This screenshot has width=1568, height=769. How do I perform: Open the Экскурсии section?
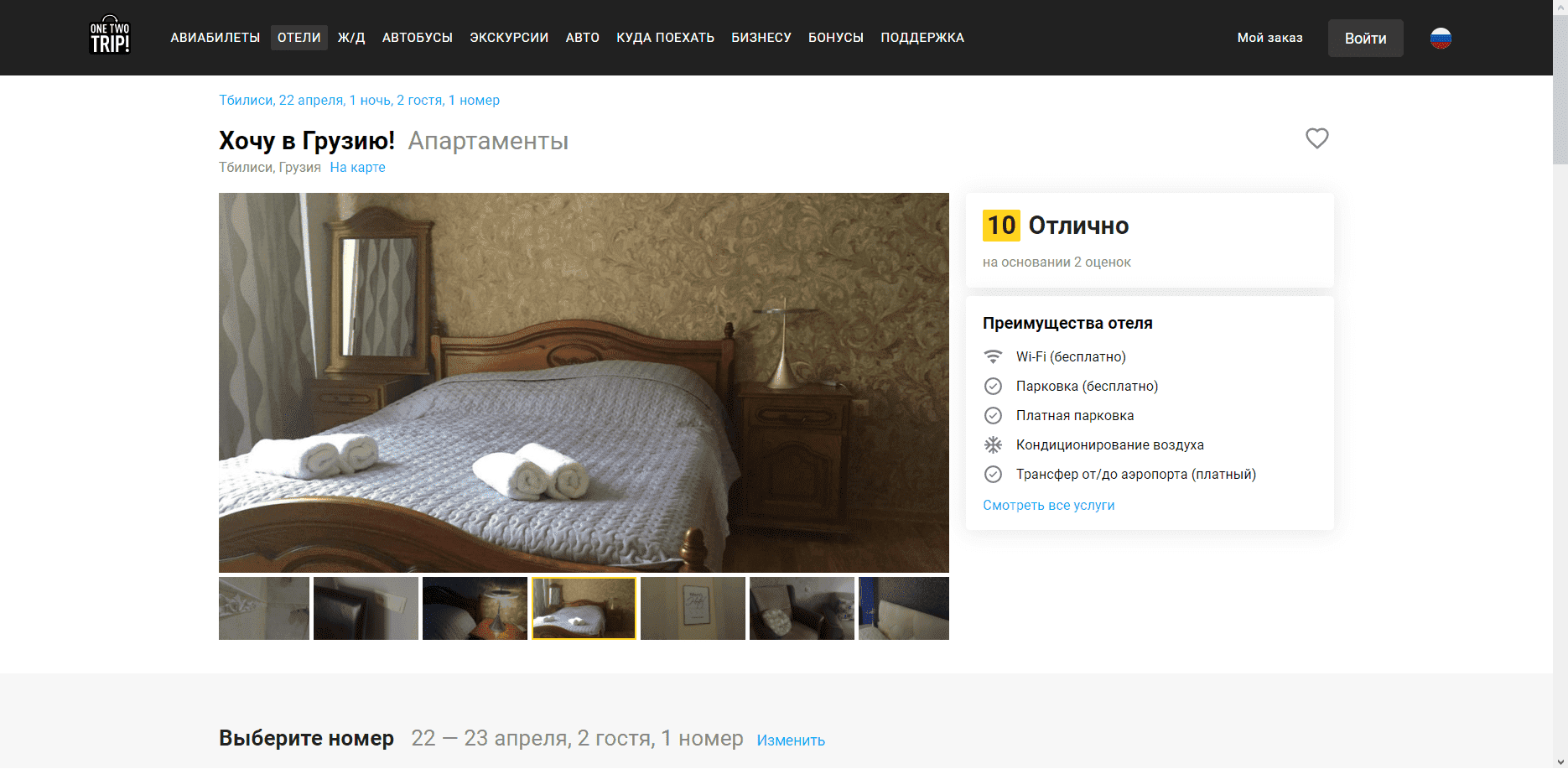509,38
